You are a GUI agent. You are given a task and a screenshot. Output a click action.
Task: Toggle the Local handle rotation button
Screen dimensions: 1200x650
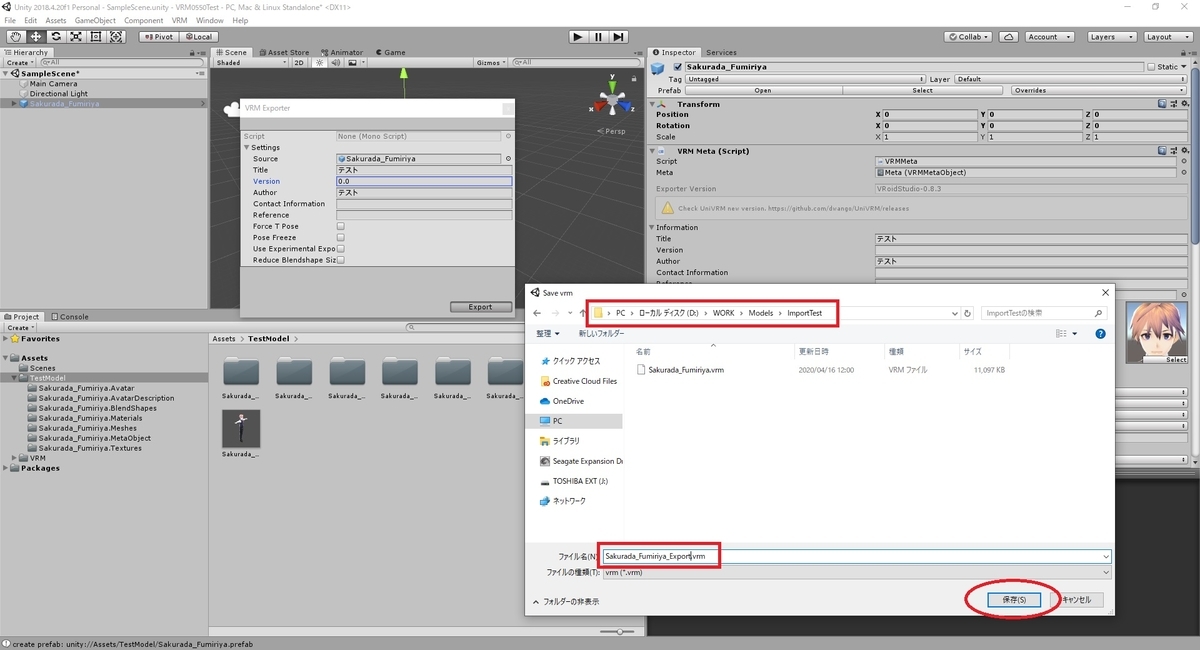click(198, 37)
